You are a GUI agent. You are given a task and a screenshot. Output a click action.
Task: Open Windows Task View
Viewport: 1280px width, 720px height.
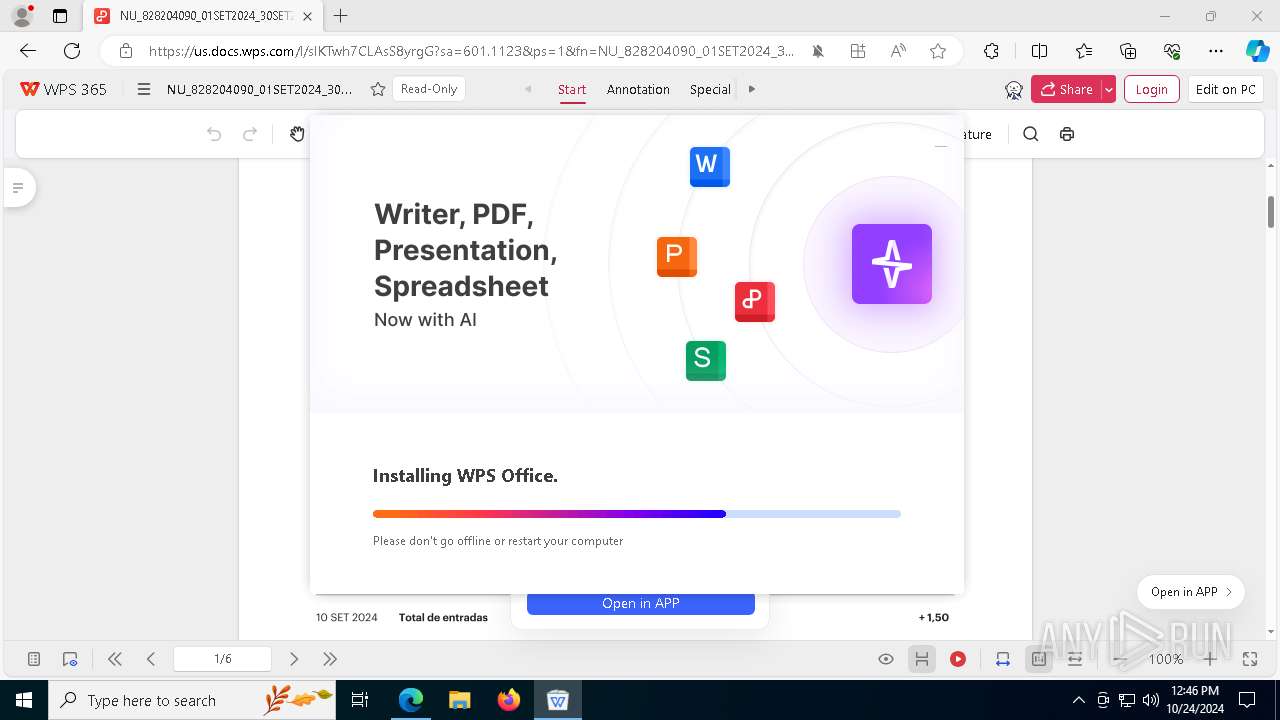pyautogui.click(x=360, y=700)
